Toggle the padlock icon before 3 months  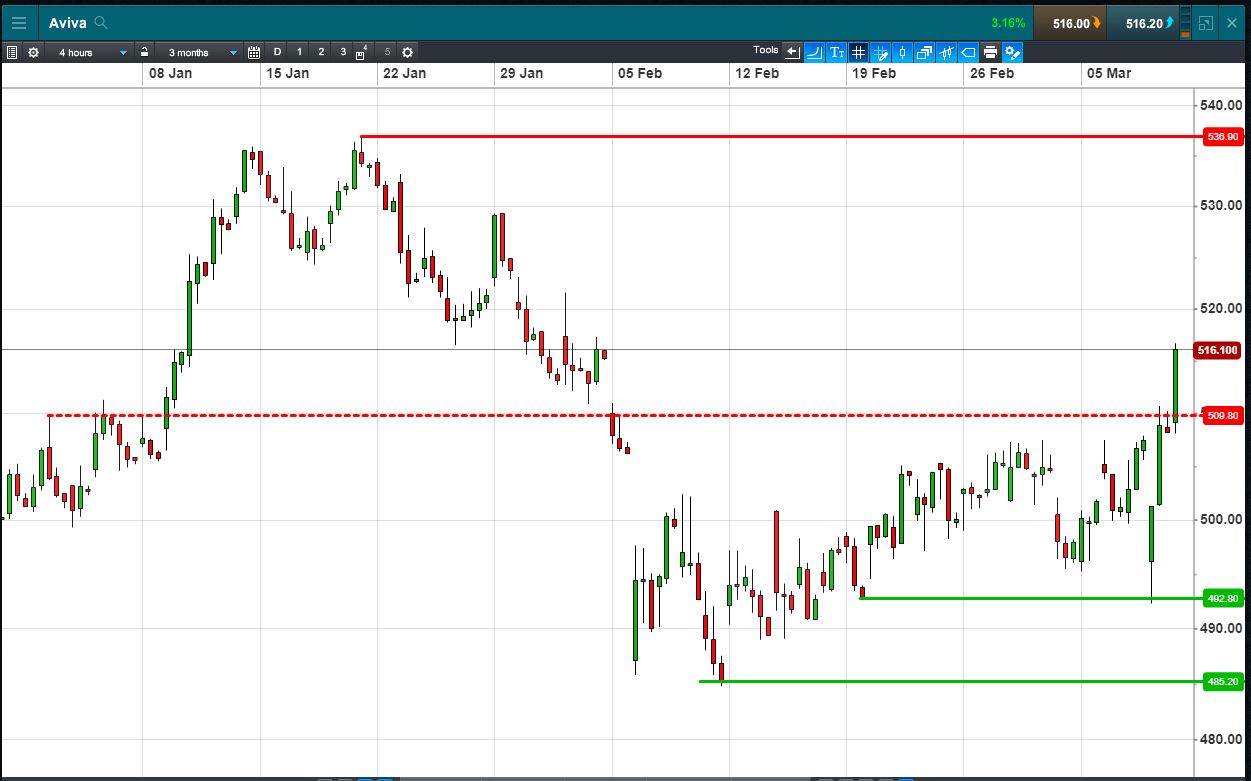click(x=144, y=52)
